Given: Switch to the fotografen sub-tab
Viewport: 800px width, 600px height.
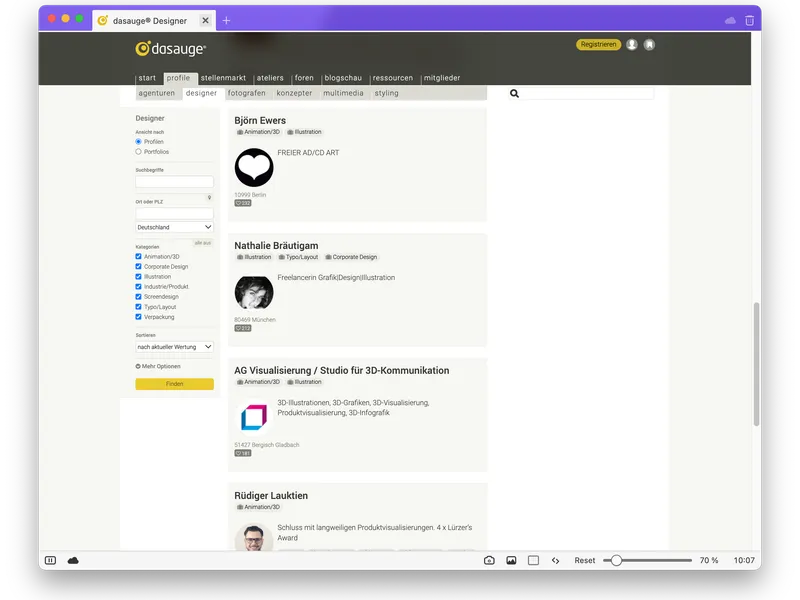Looking at the screenshot, I should coord(246,93).
